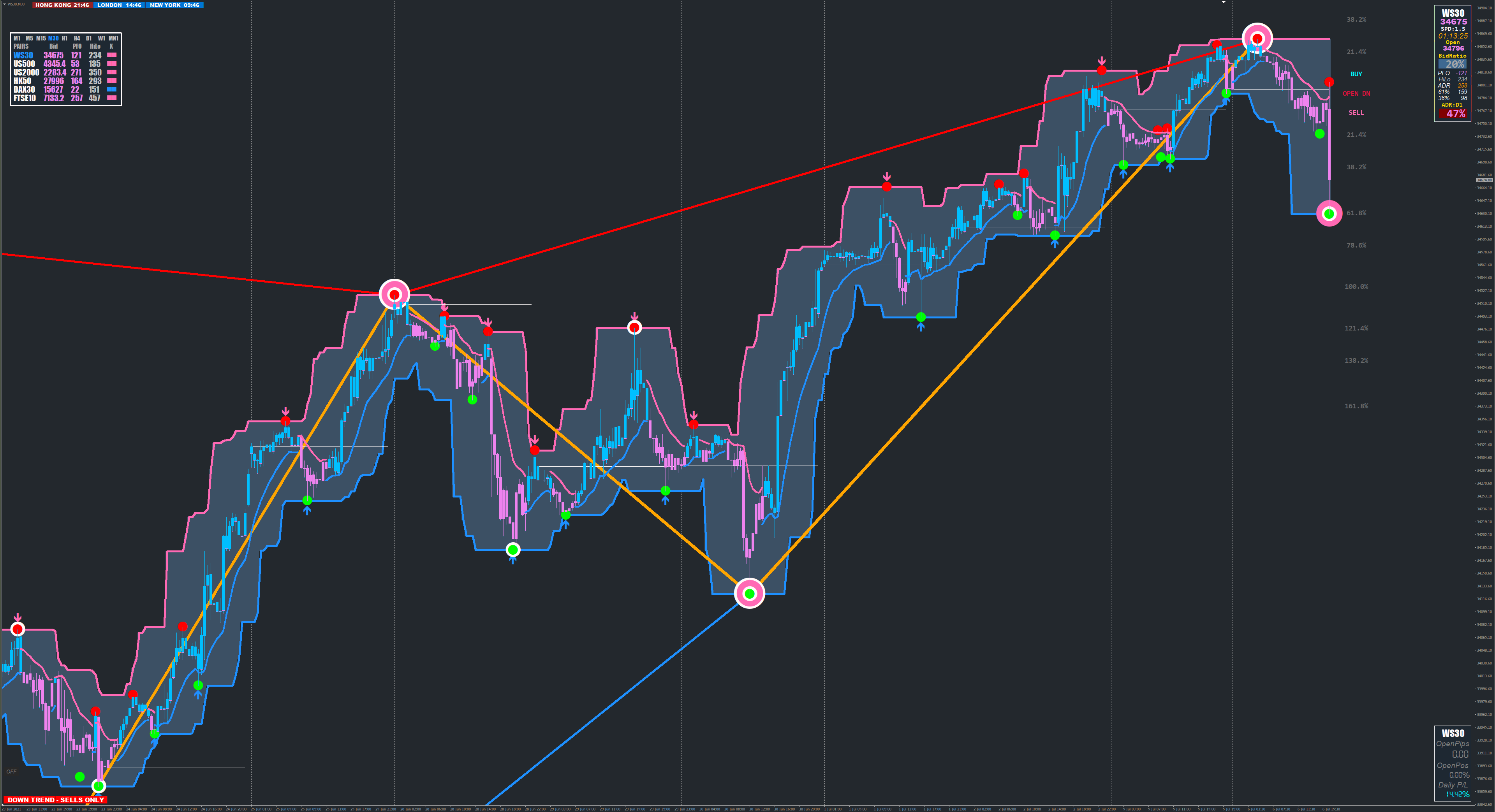Open FTSE10 pair from dashboard
The height and width of the screenshot is (812, 1495).
(x=25, y=98)
